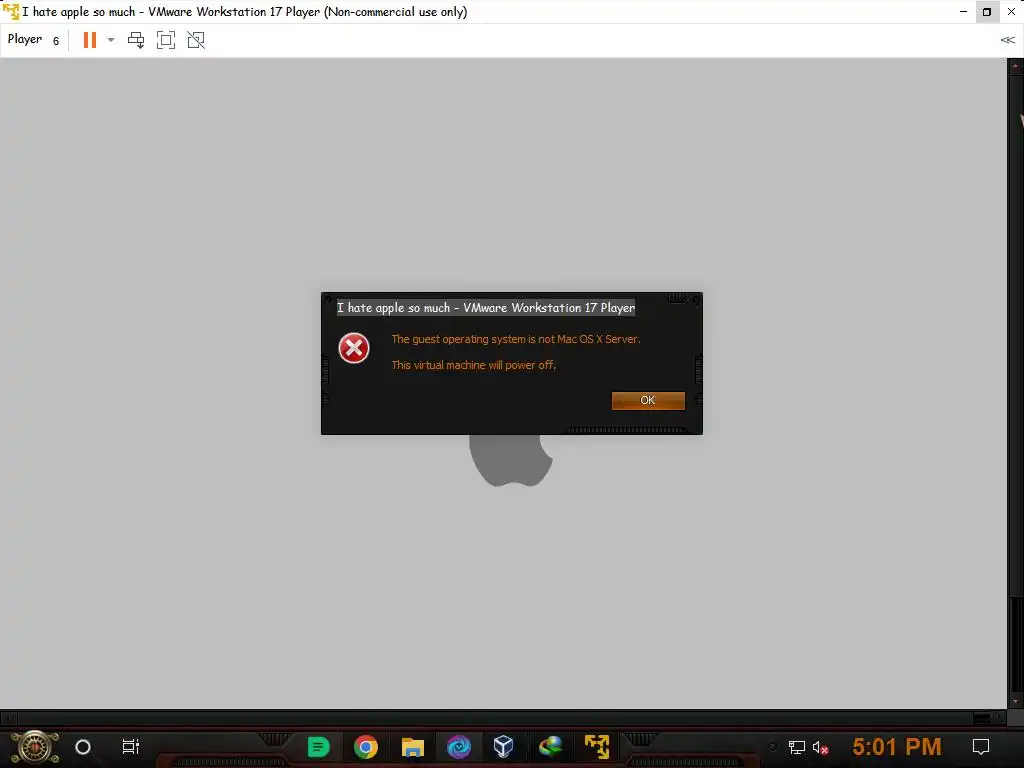
Task: Minimize the VMware Player window
Action: (x=963, y=12)
